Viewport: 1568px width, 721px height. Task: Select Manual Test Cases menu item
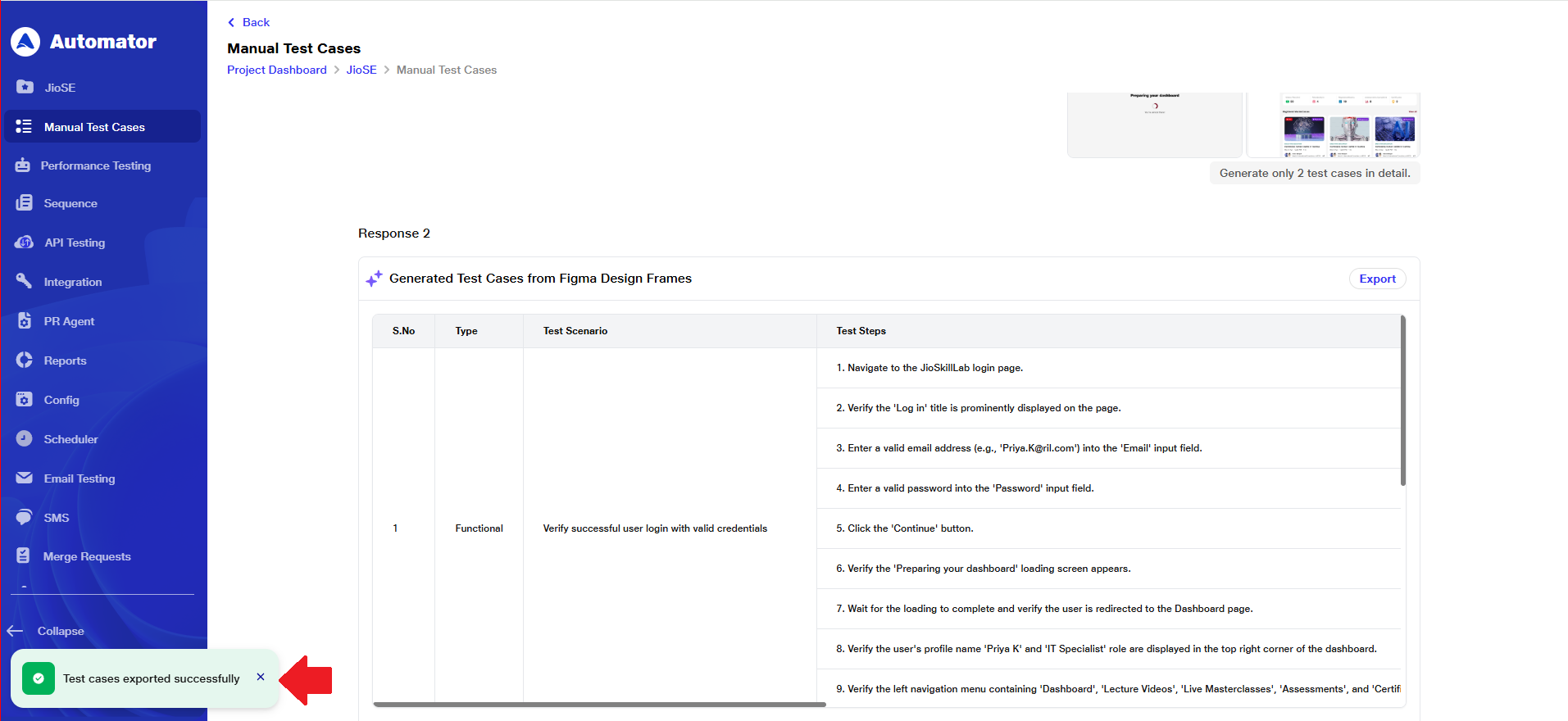coord(94,127)
